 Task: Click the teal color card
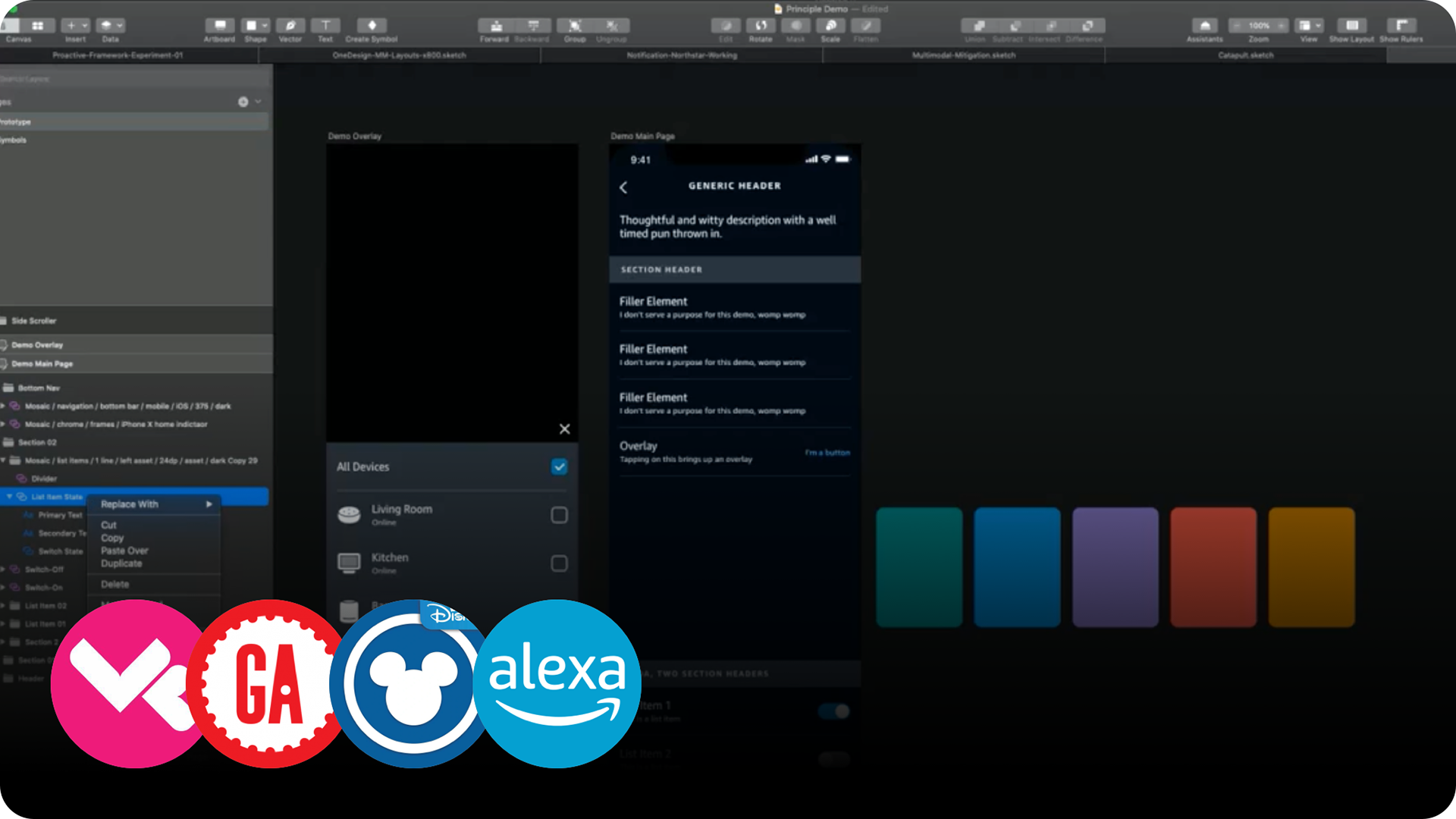[x=919, y=567]
